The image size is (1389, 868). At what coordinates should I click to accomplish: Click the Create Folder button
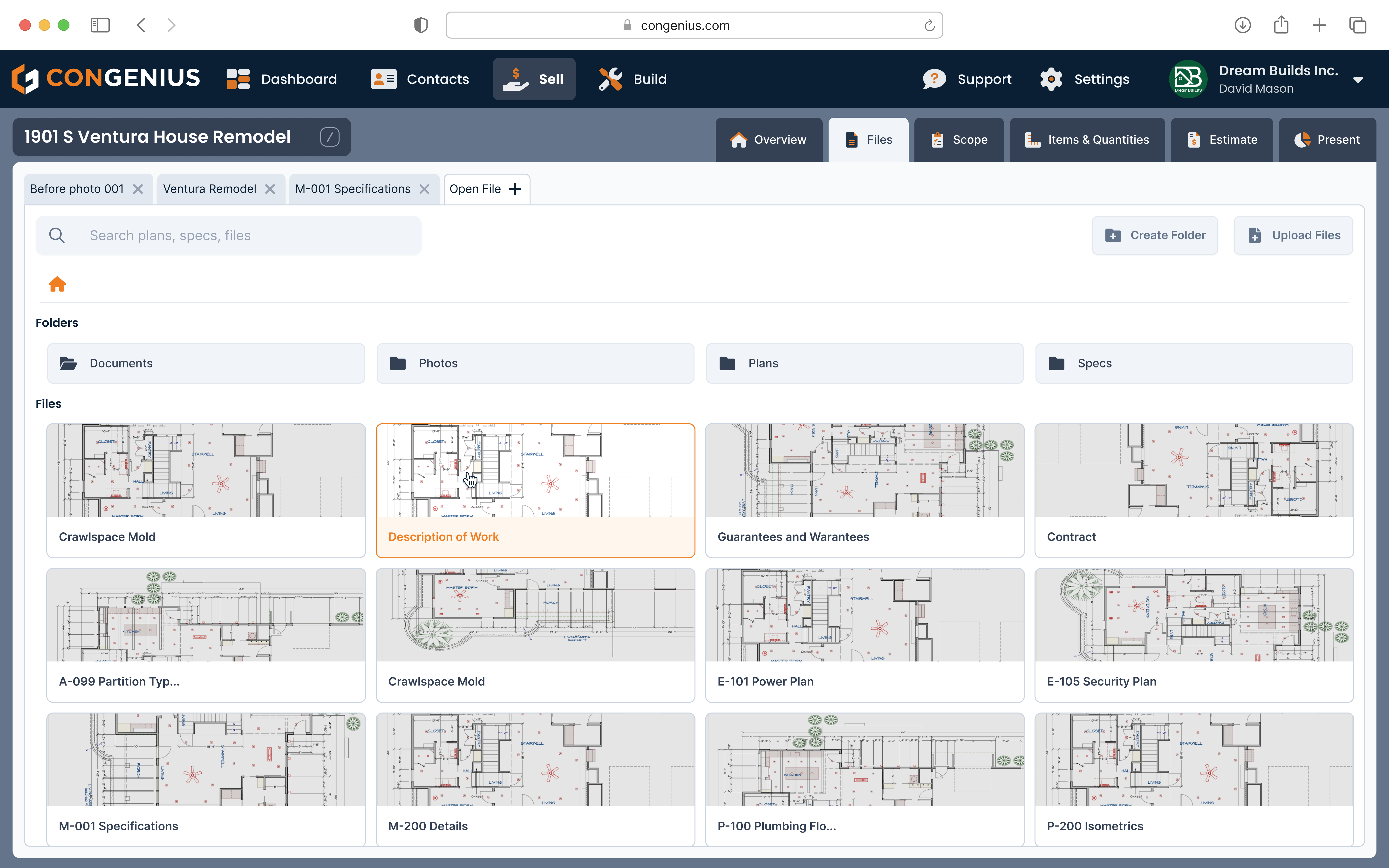(1155, 235)
